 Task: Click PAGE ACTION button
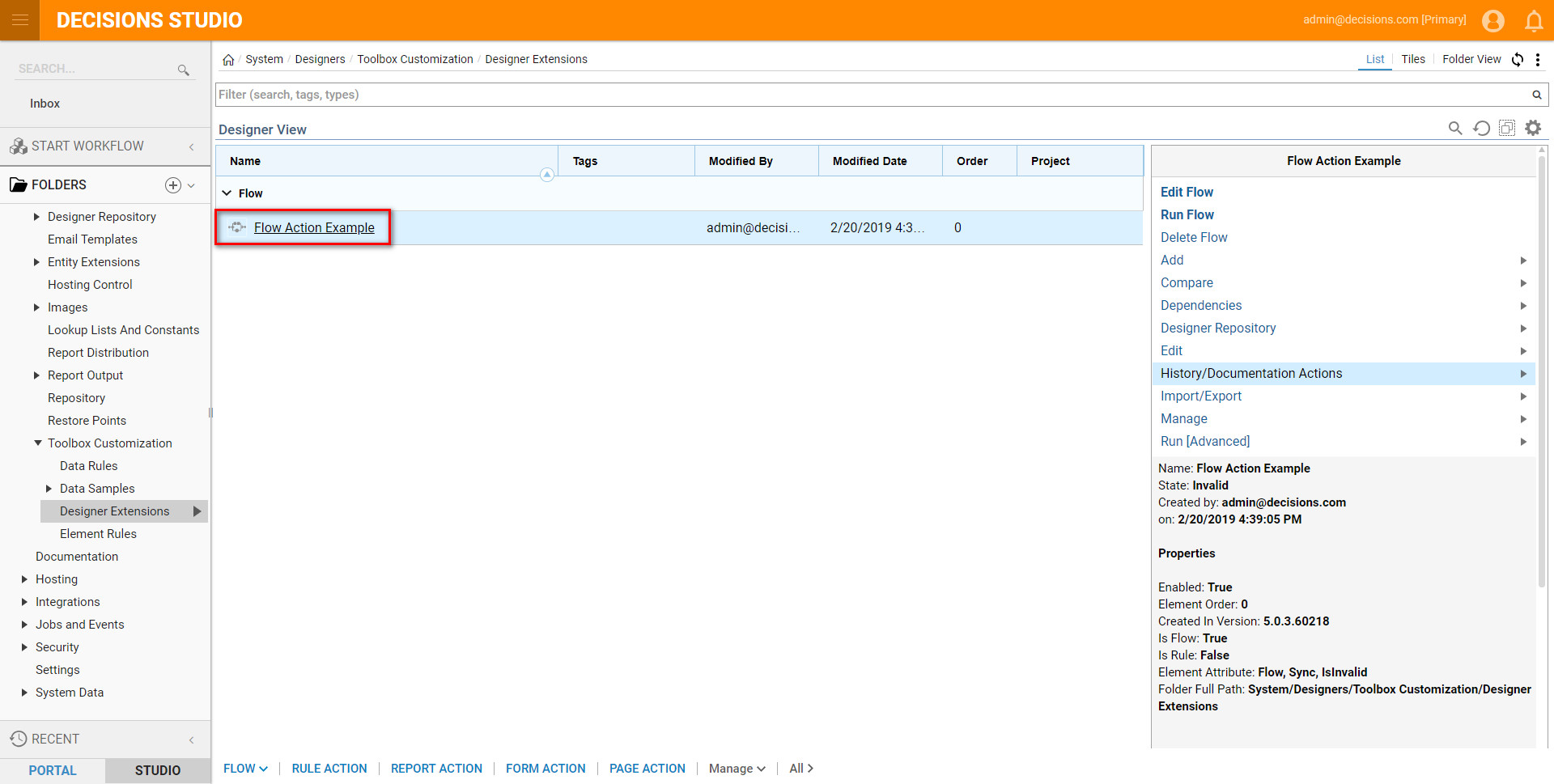647,769
